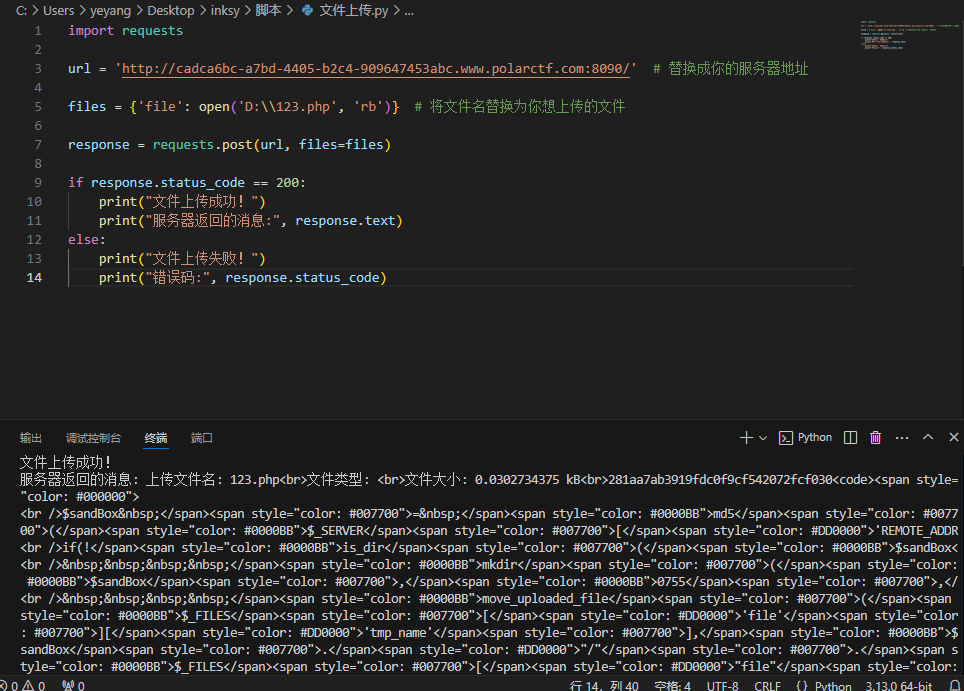
Task: Open the 输出 panel tab
Action: 30,438
